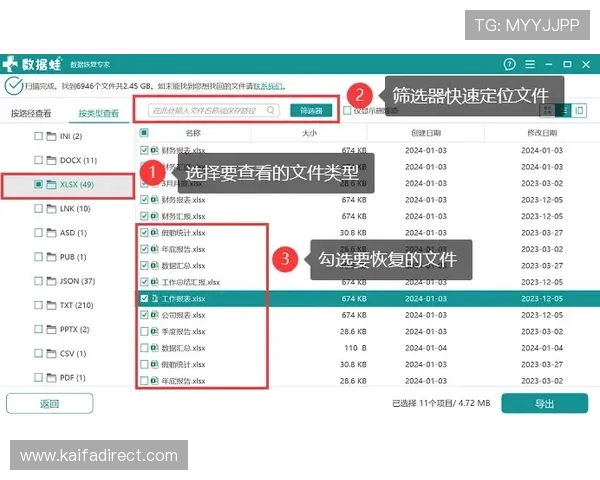Switch to detail preview view icon
600x480 pixels.
click(579, 110)
